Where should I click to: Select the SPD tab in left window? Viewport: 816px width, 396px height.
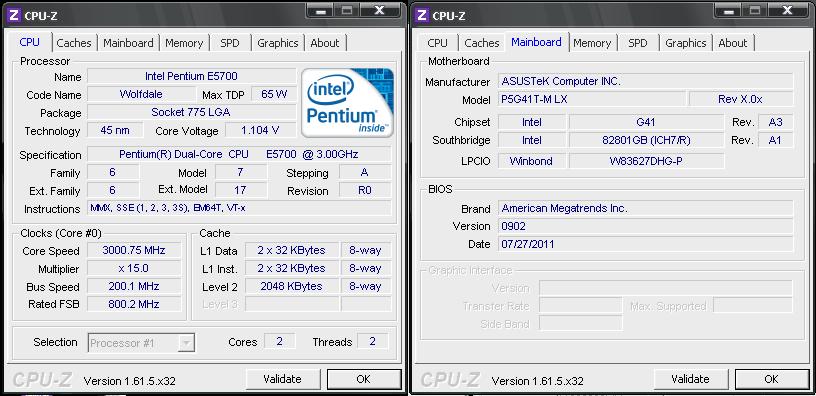point(230,43)
